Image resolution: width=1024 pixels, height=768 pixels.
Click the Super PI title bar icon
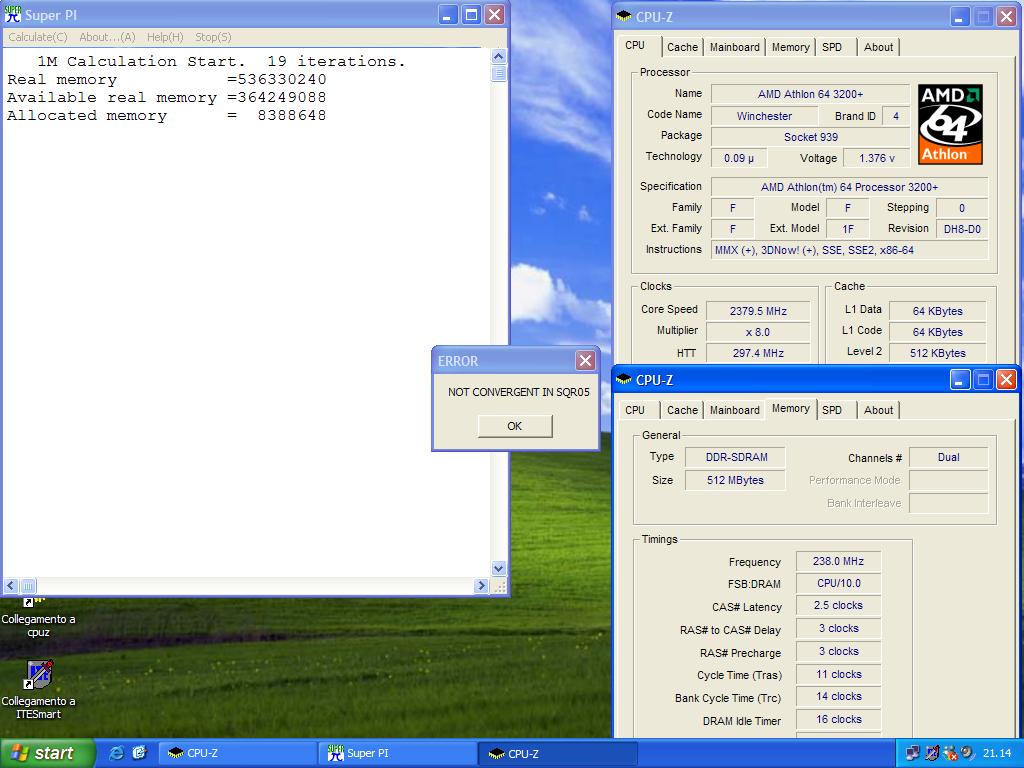point(13,14)
